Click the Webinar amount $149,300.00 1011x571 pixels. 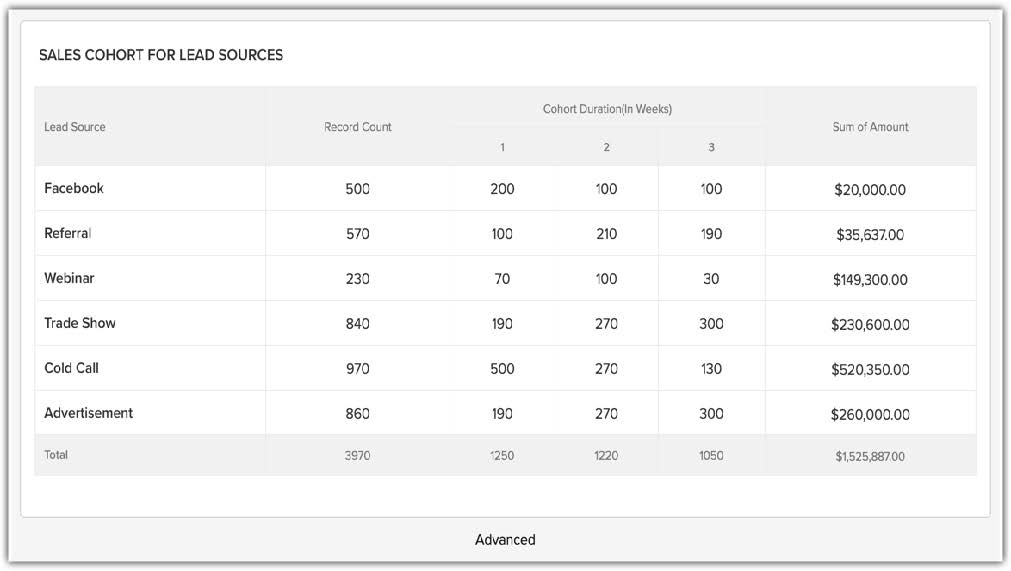(x=870, y=280)
